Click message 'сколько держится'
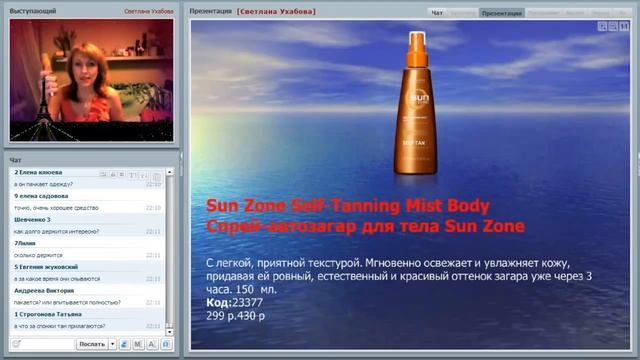The width and height of the screenshot is (640, 360). [x=38, y=255]
